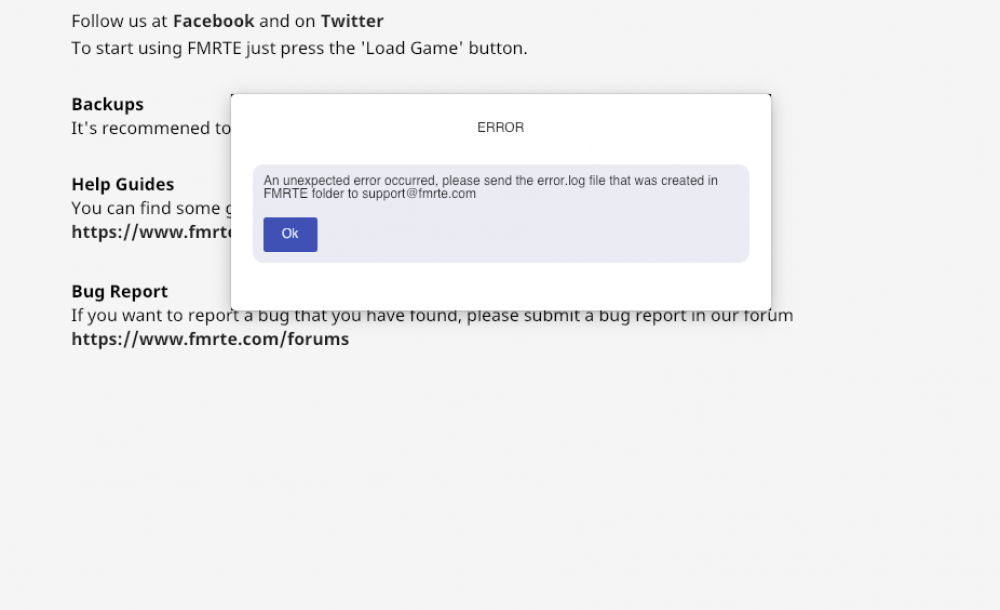Image resolution: width=1000 pixels, height=610 pixels.
Task: Click the ERROR dialog title
Action: pyautogui.click(x=500, y=128)
